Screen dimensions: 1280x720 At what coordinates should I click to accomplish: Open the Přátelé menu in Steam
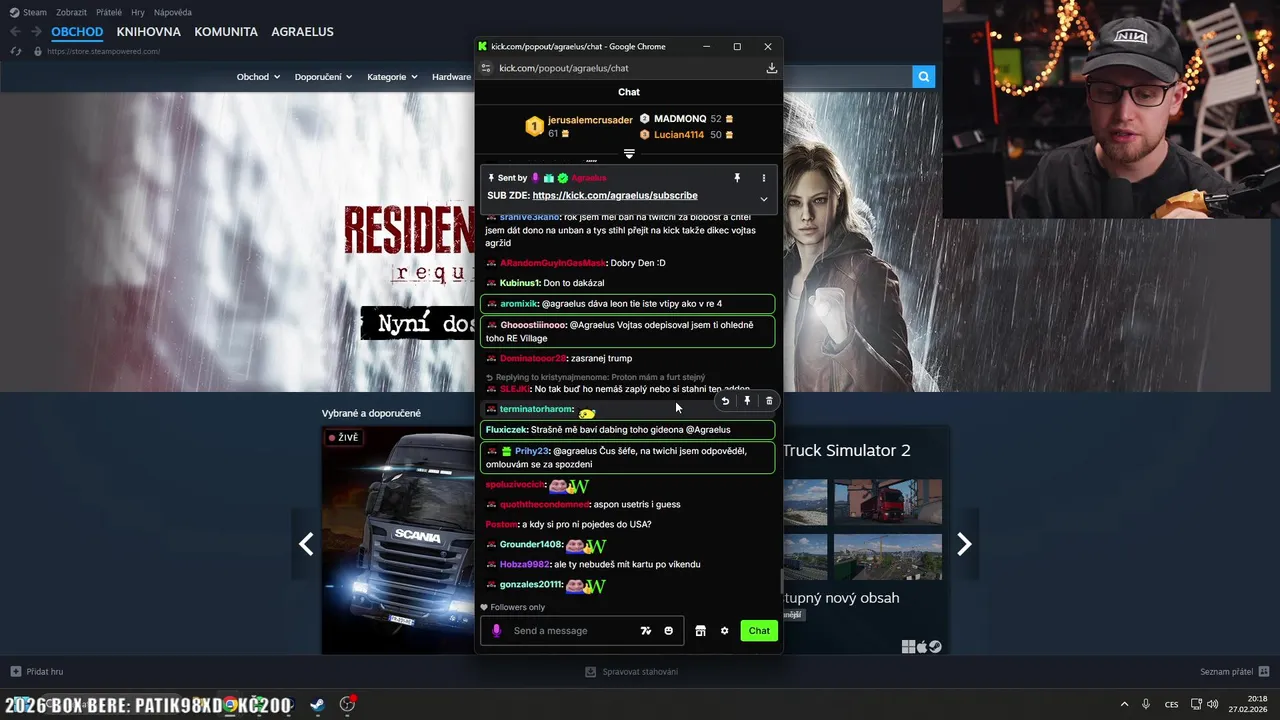click(109, 12)
